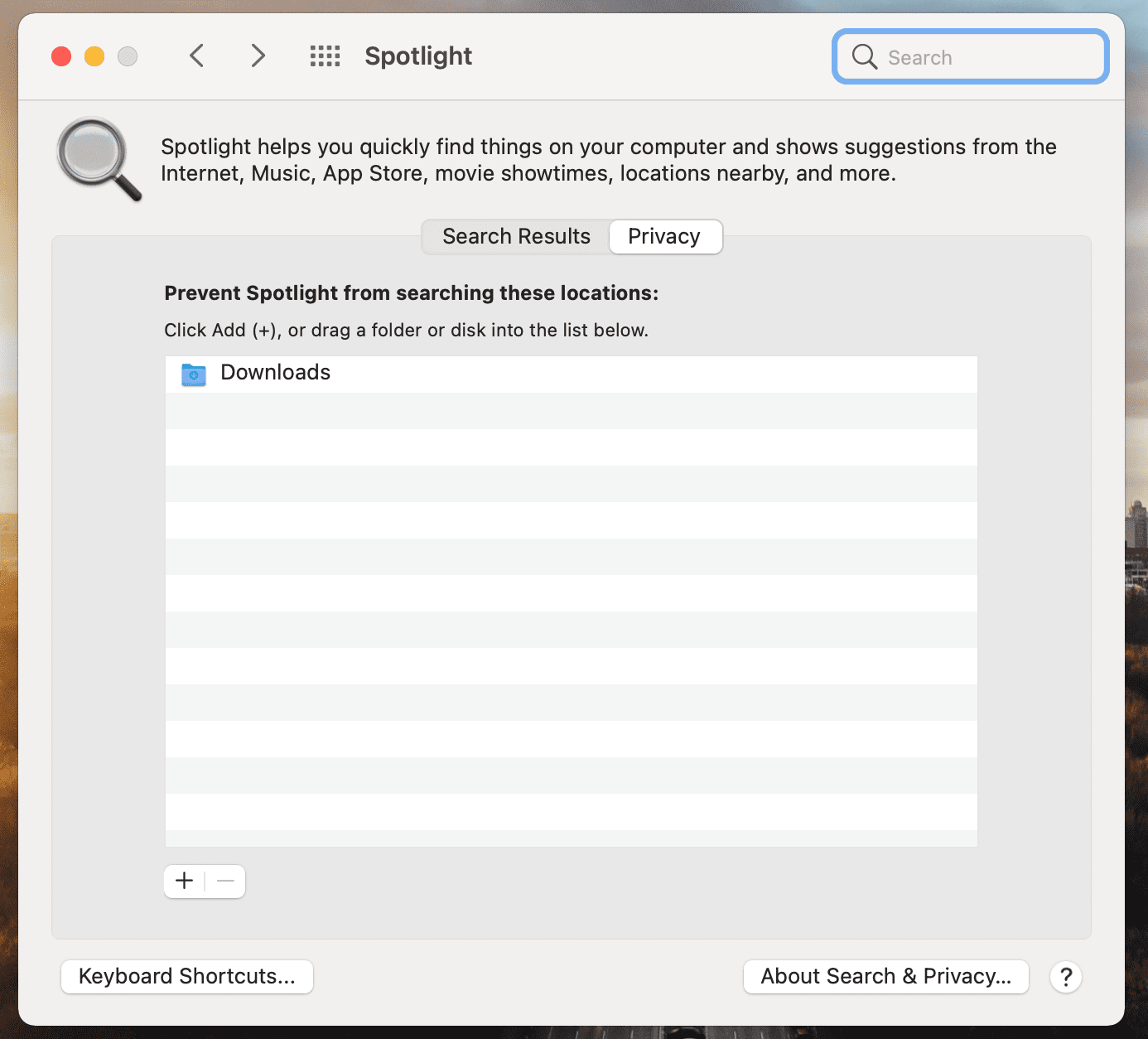
Task: Select the Downloads row in the list
Action: [x=572, y=374]
